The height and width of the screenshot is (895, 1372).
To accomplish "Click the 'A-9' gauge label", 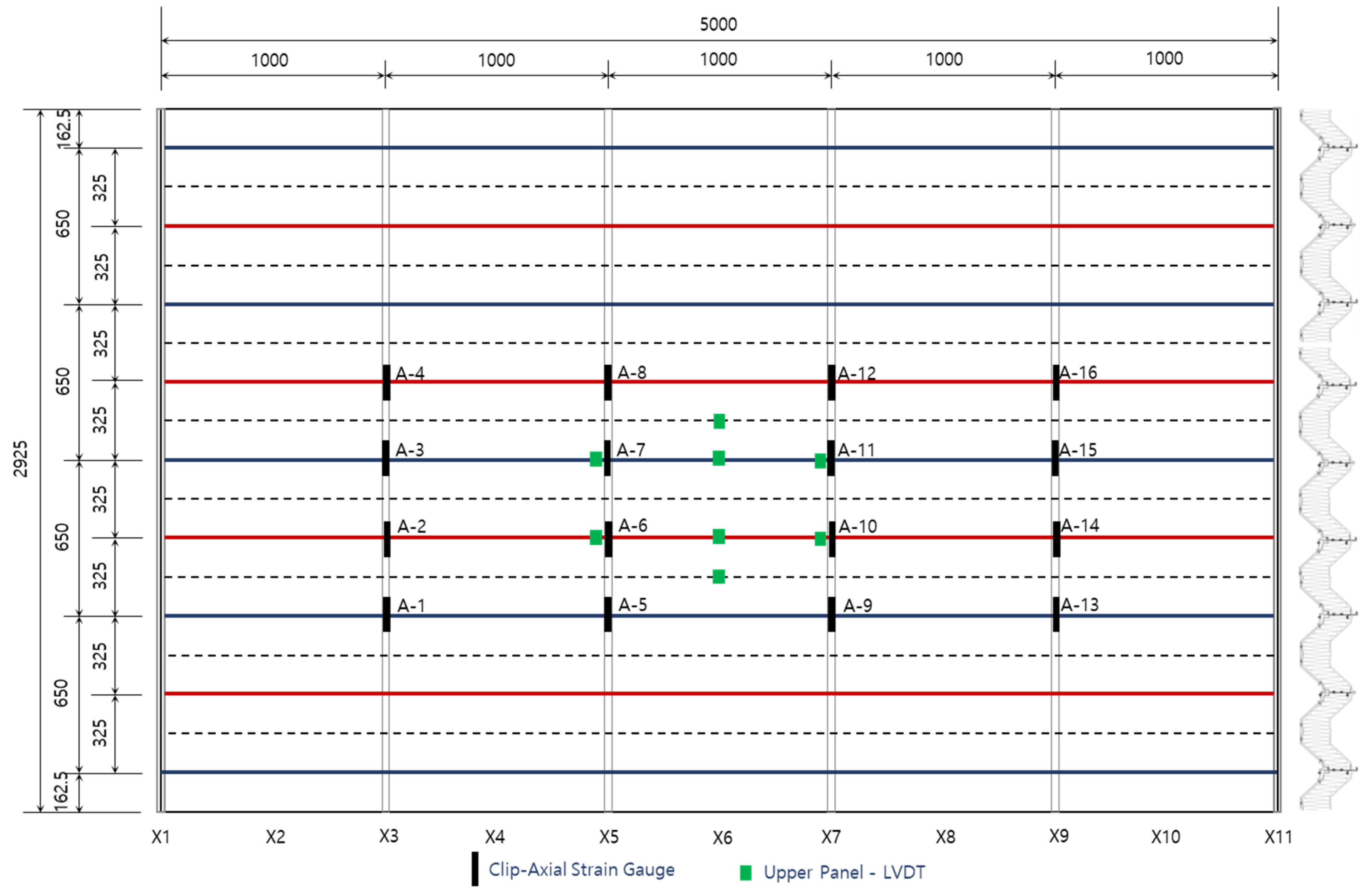I will tap(858, 606).
